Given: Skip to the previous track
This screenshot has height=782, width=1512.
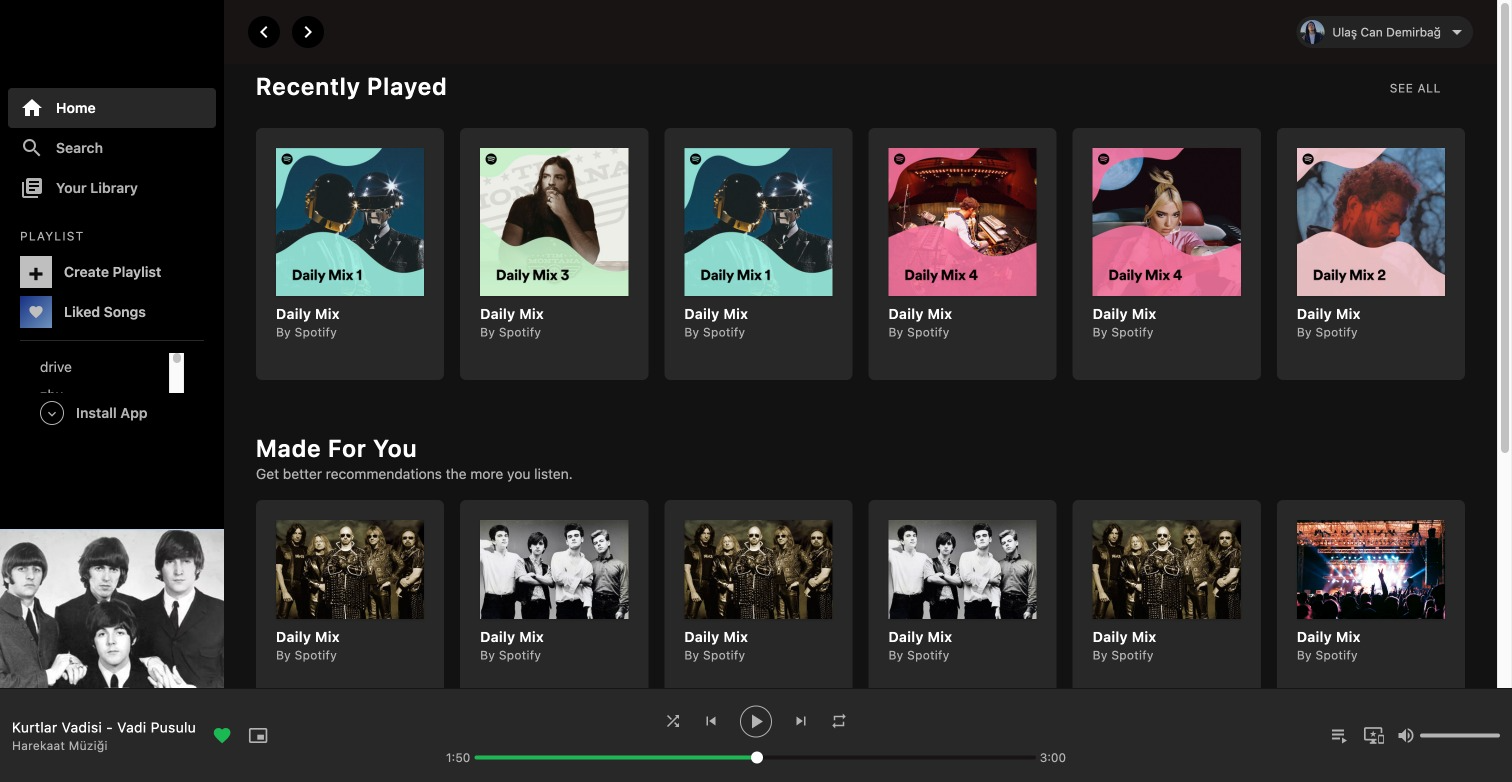Looking at the screenshot, I should pos(711,721).
